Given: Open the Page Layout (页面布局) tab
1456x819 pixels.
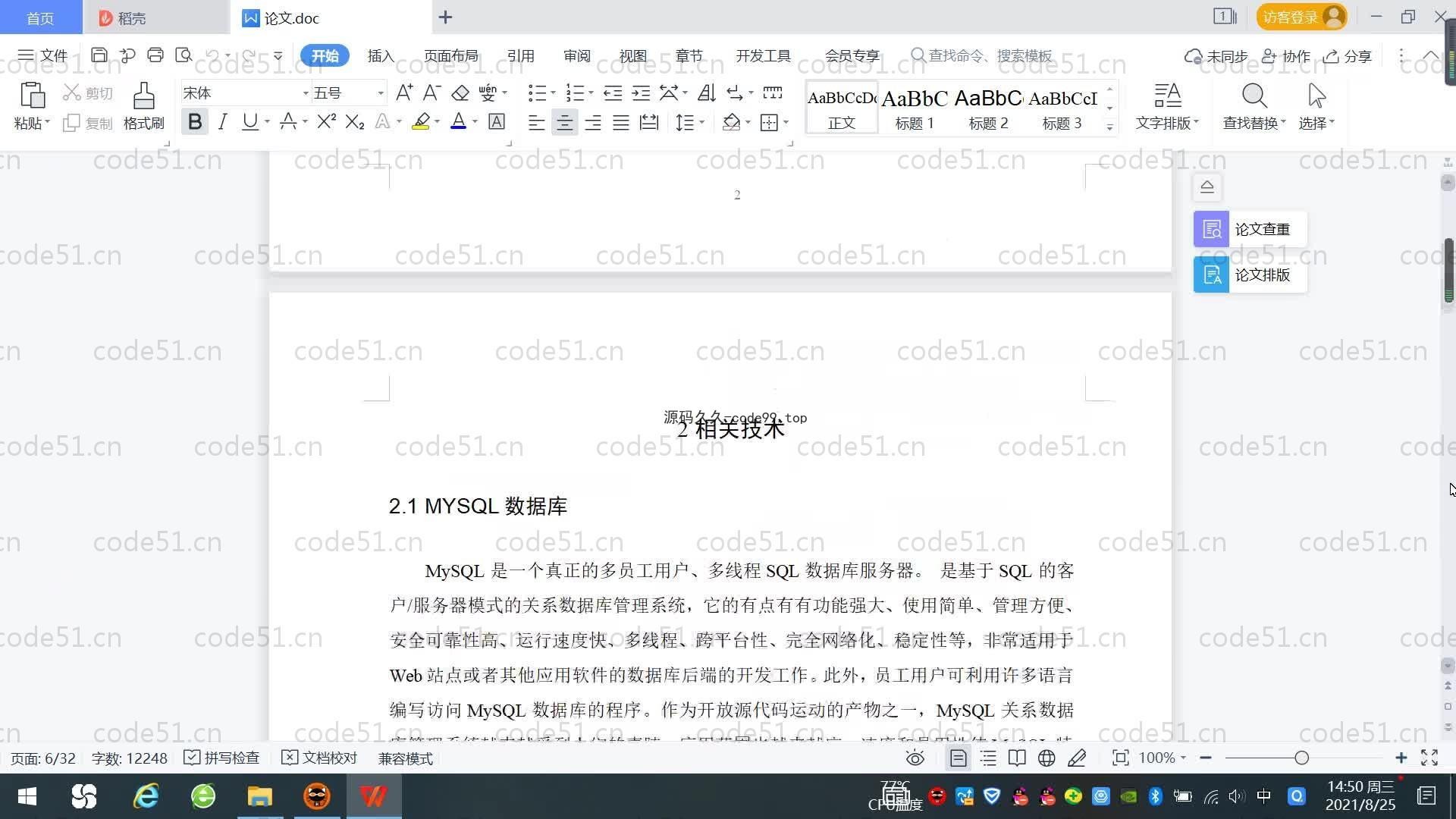Looking at the screenshot, I should click(x=450, y=55).
